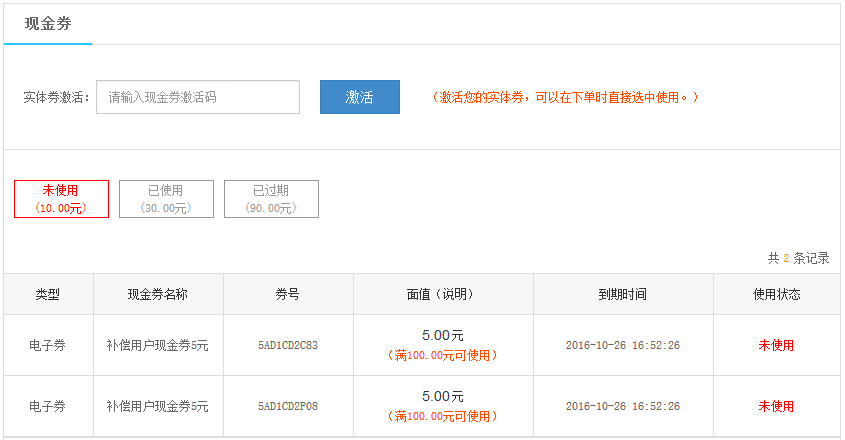Click the 共 2 条记录 record count
This screenshot has width=845, height=440.
tap(799, 258)
